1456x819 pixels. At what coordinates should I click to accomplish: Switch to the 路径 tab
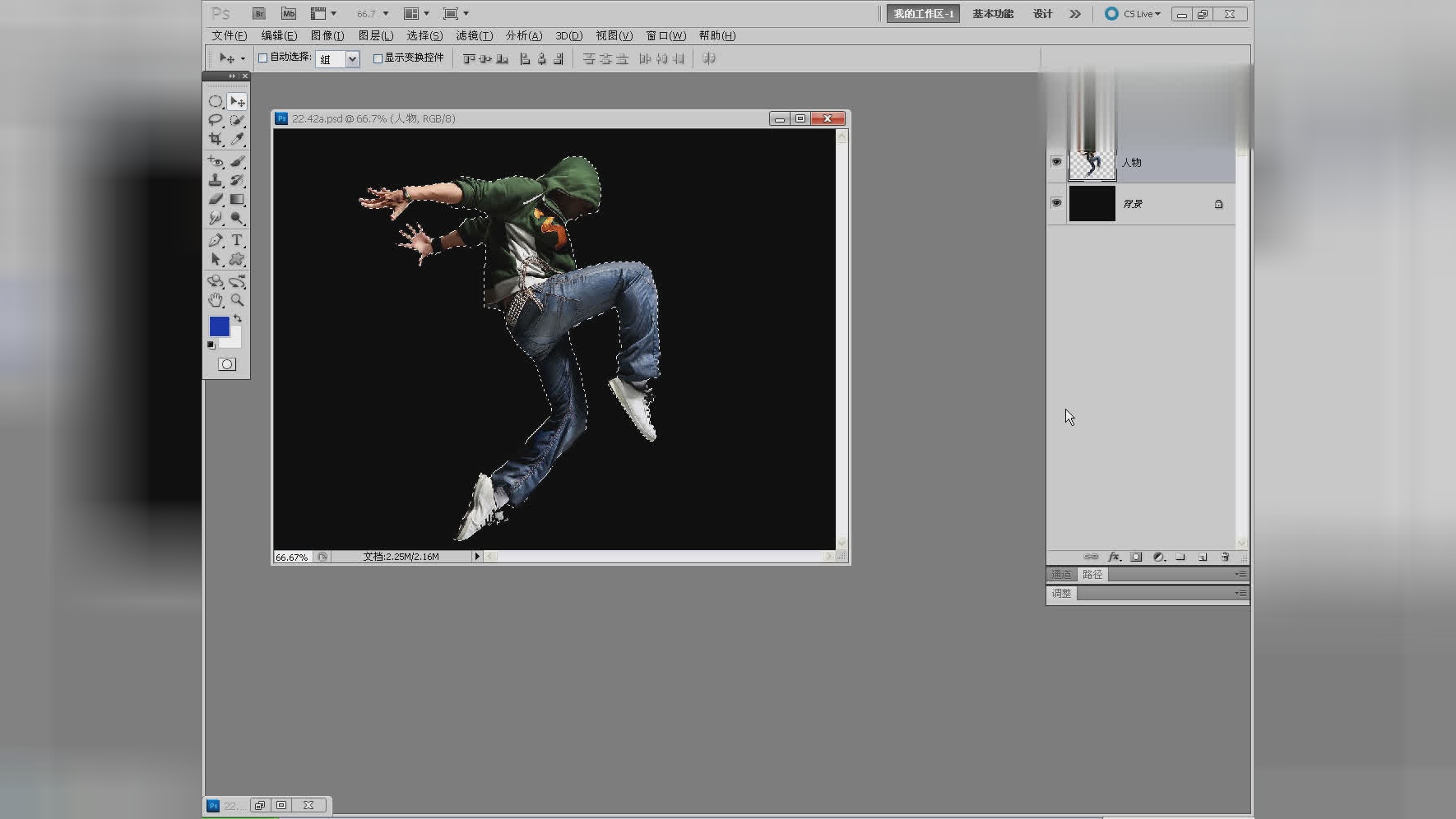coord(1092,574)
